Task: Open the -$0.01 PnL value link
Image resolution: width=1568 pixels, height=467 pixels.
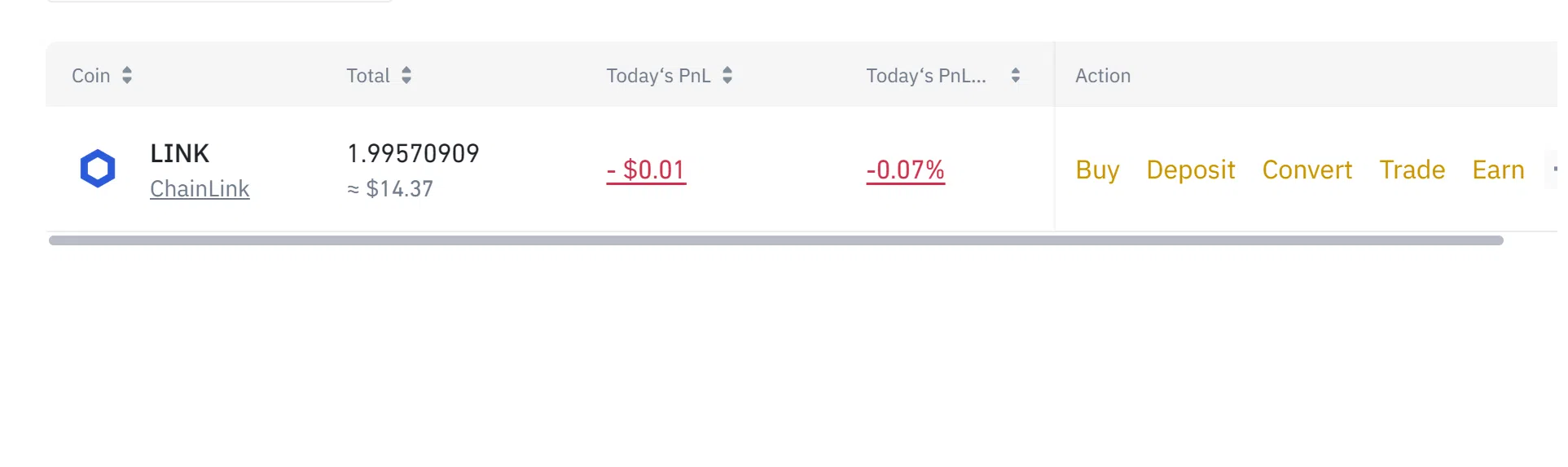Action: 646,170
